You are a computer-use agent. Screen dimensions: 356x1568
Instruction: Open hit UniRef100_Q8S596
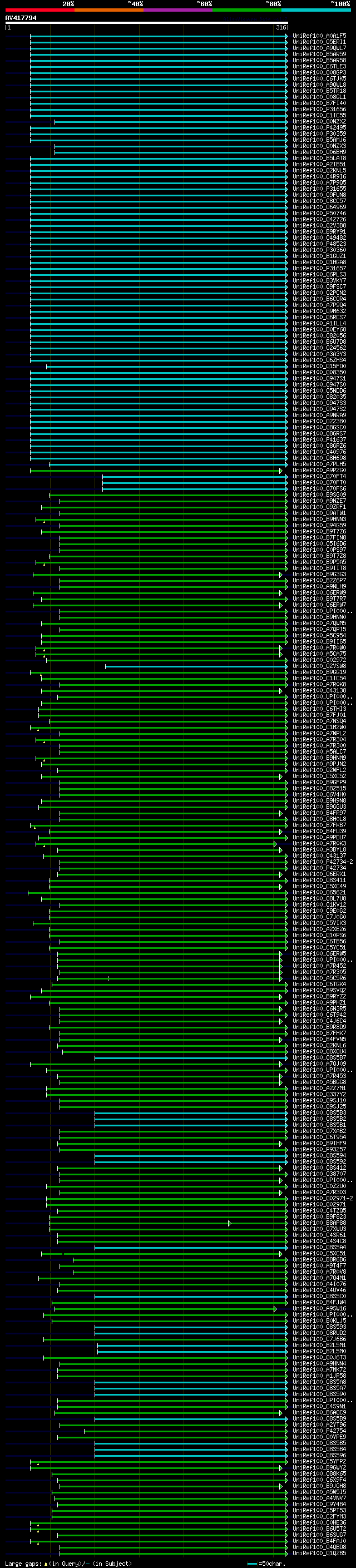point(319,1456)
